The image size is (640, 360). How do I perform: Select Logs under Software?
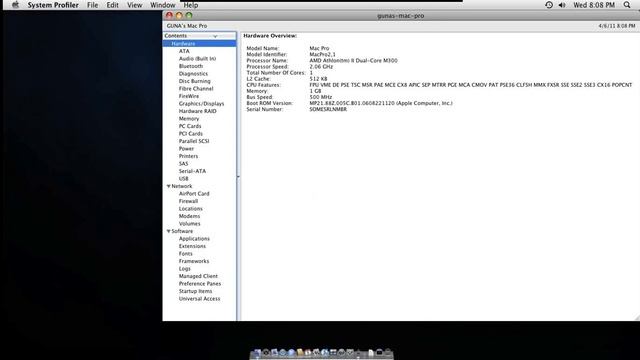(184, 269)
